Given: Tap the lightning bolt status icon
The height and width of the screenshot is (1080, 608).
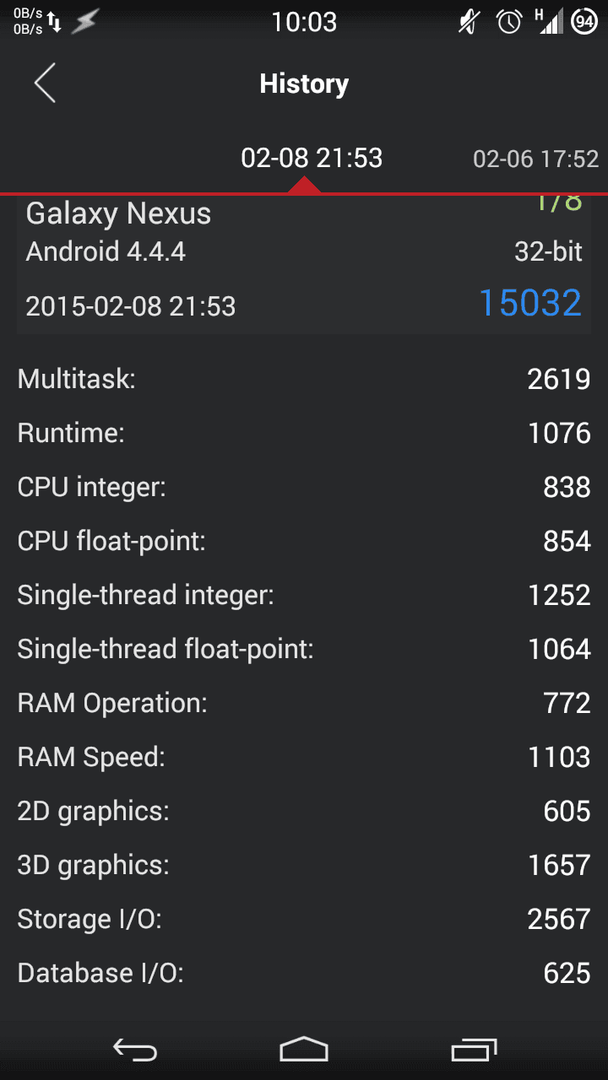Looking at the screenshot, I should pos(85,23).
